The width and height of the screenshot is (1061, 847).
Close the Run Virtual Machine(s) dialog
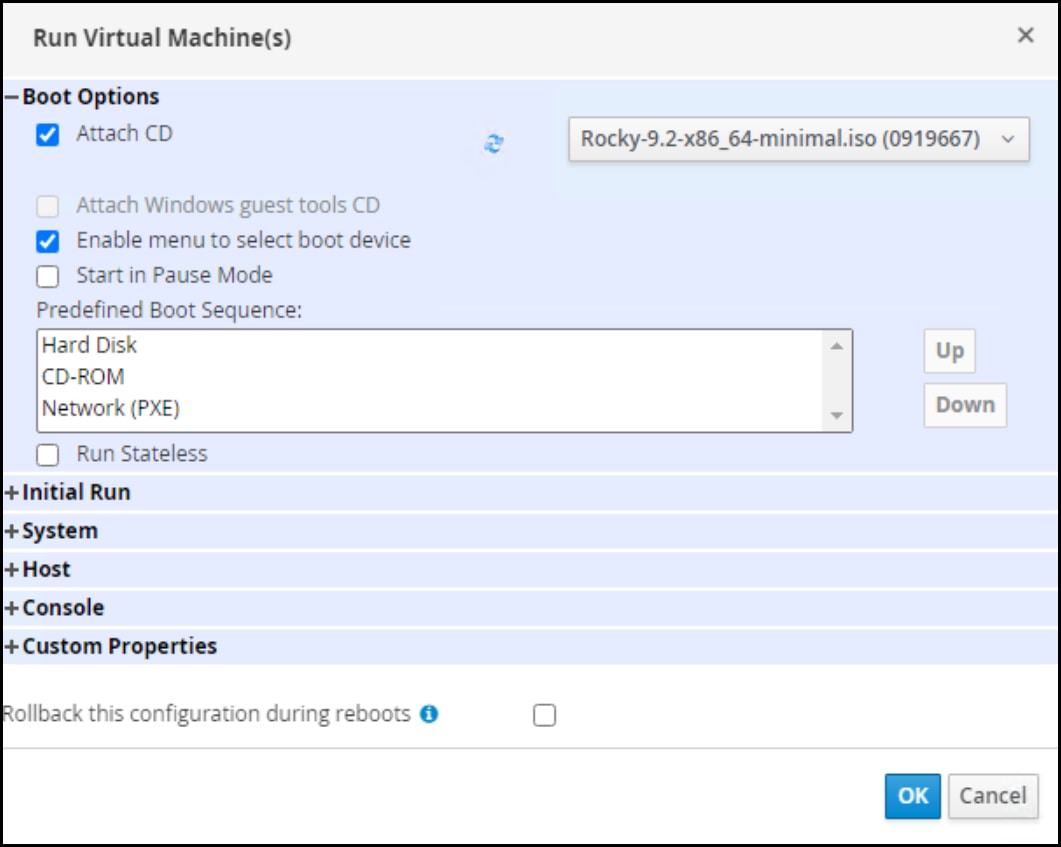(x=1026, y=35)
